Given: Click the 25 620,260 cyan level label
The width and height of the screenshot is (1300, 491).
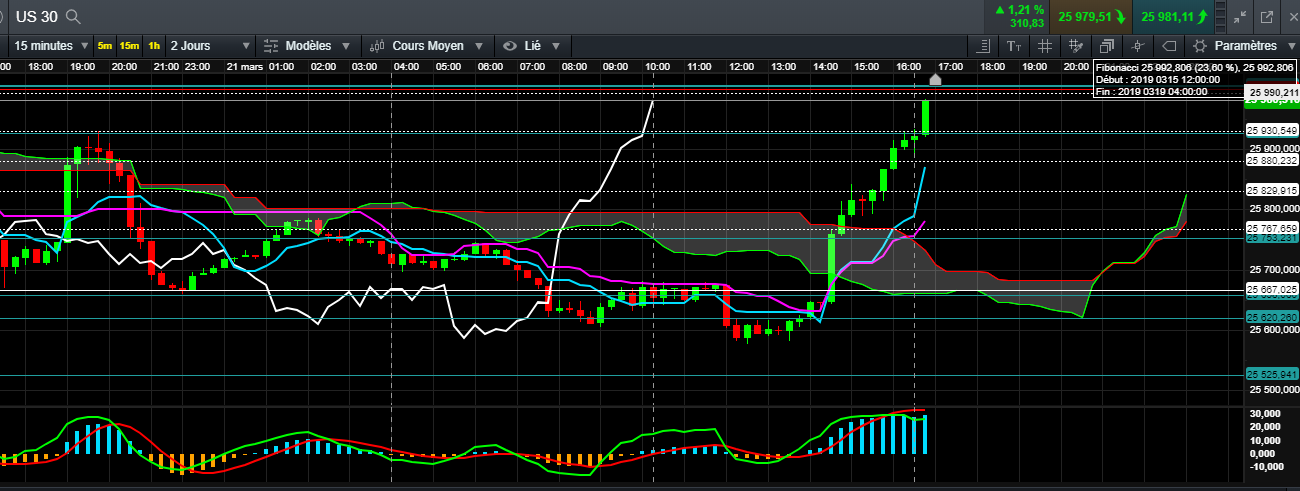Looking at the screenshot, I should click(1271, 317).
